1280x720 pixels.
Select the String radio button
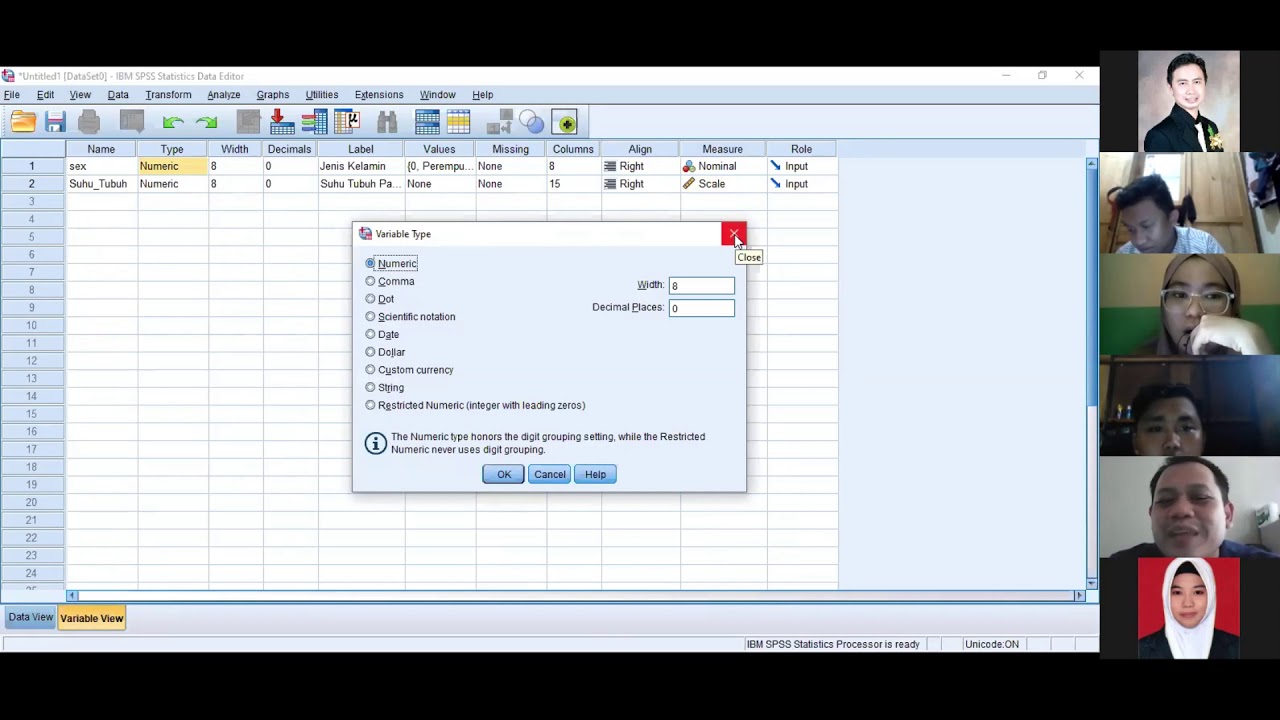[370, 387]
